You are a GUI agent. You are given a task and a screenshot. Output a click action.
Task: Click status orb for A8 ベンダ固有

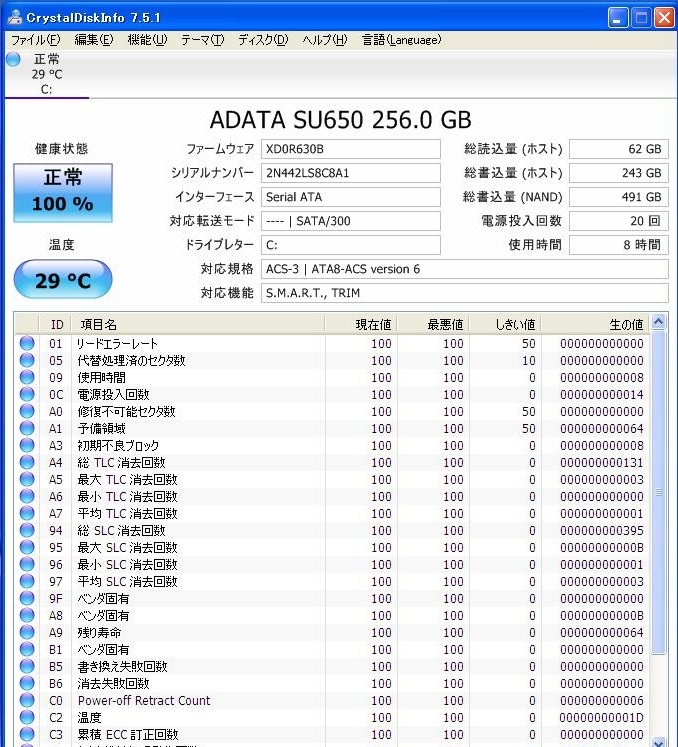(27, 615)
